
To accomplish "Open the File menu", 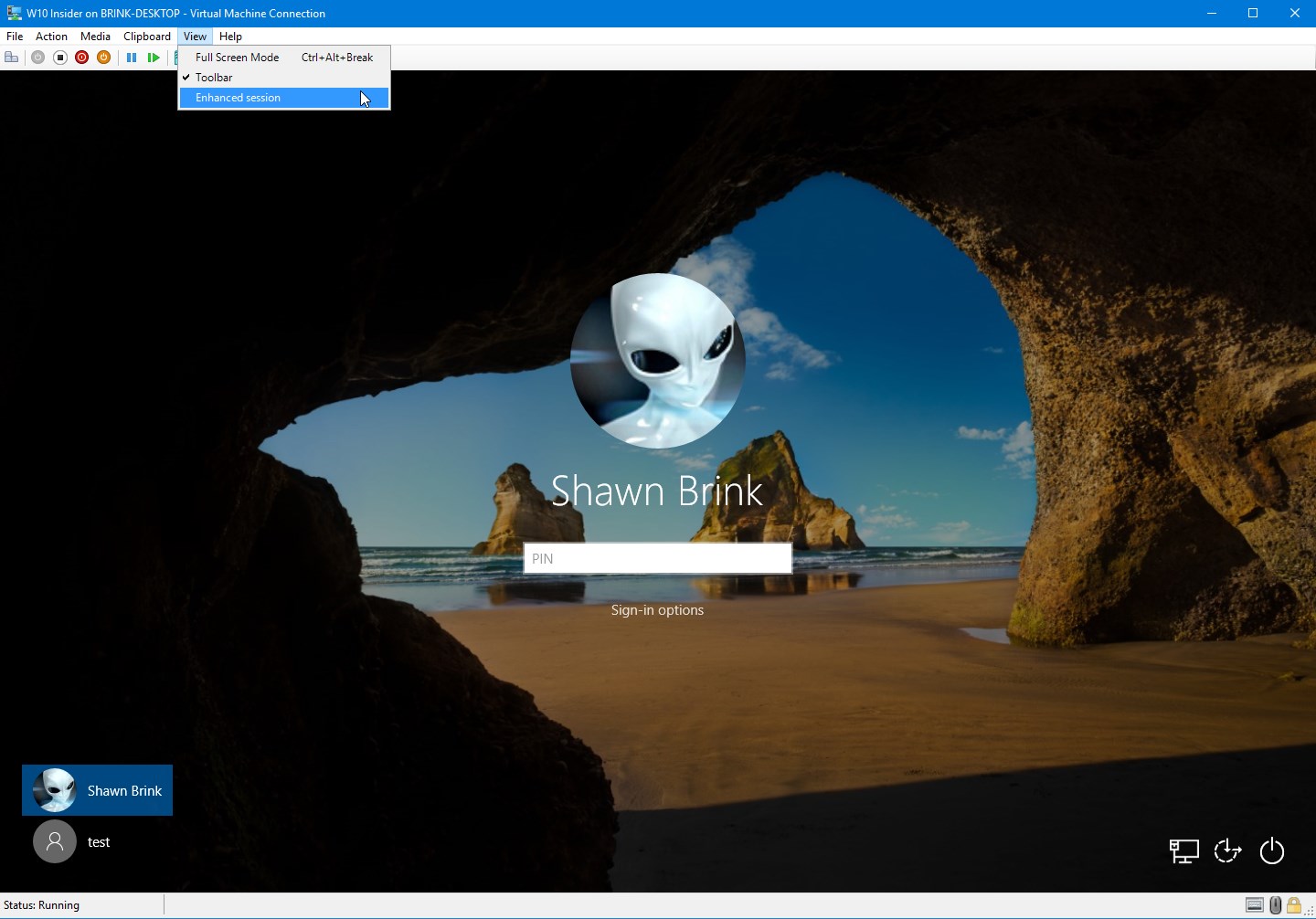I will tap(15, 37).
